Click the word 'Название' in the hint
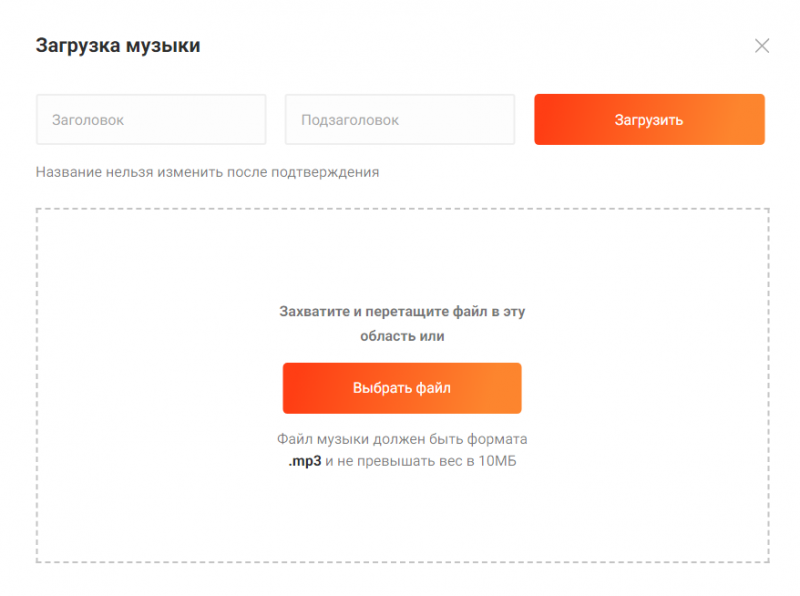This screenshot has width=800, height=596. click(67, 172)
